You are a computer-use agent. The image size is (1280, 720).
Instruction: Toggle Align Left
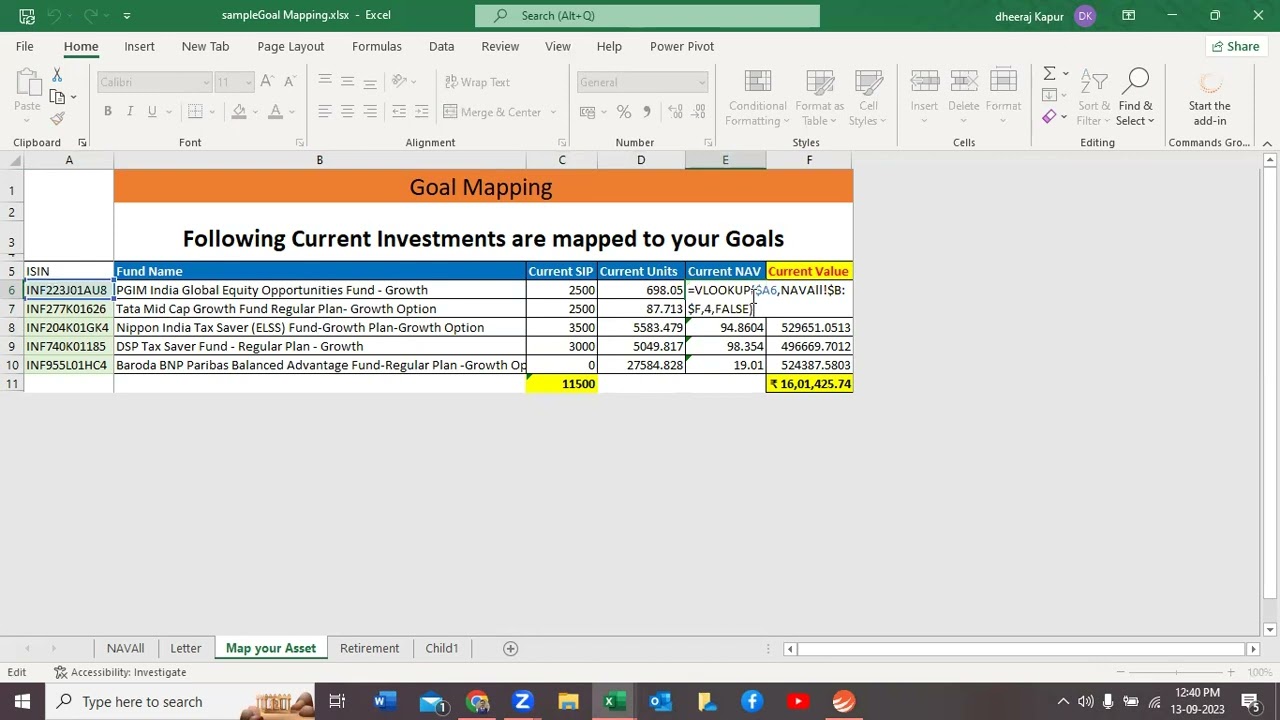[325, 112]
